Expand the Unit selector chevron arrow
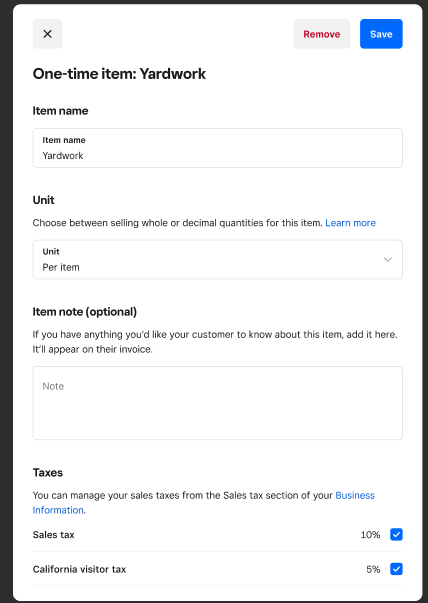Image resolution: width=428 pixels, height=603 pixels. [388, 260]
